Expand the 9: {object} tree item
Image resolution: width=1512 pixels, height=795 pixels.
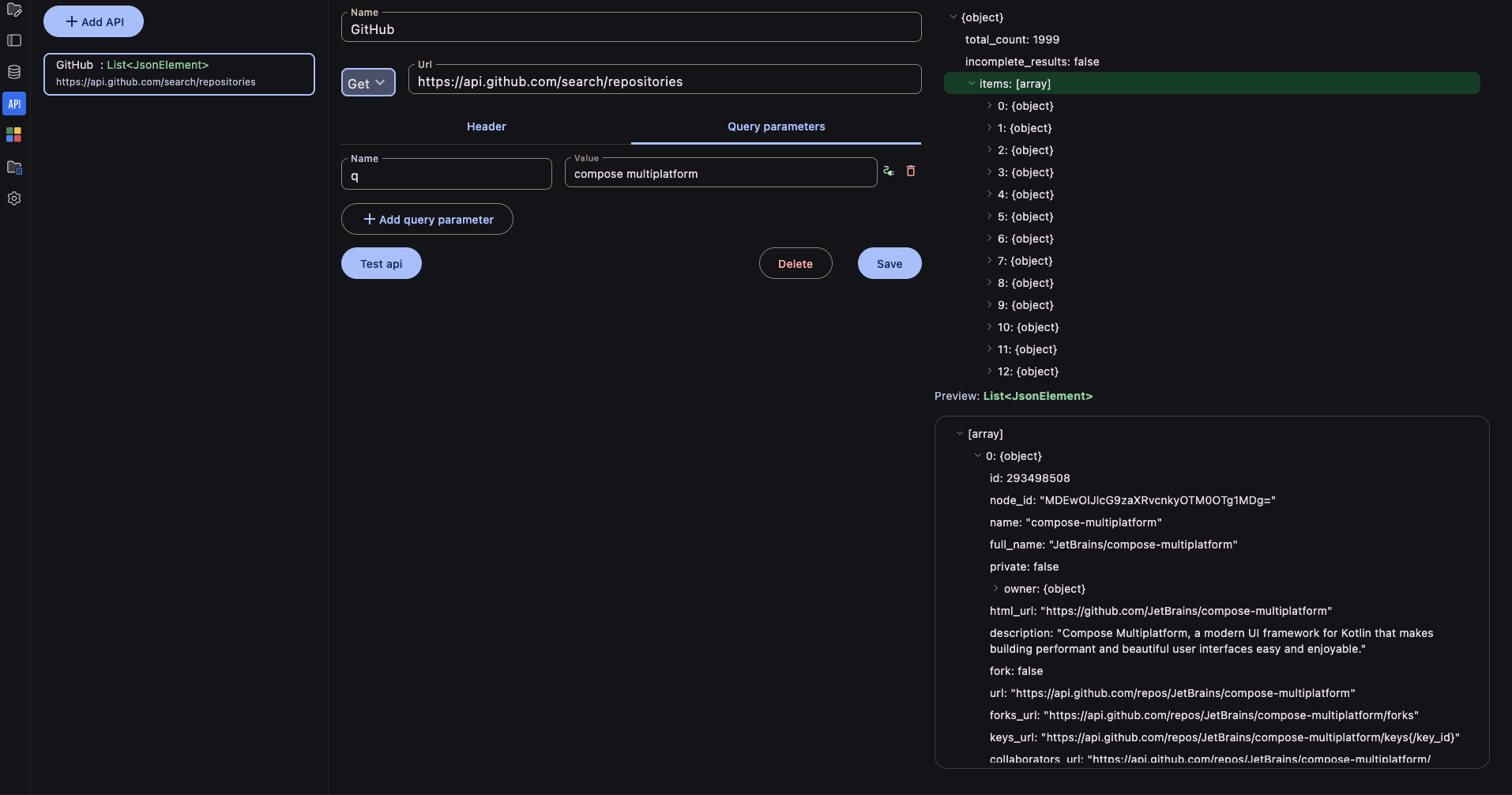[989, 305]
